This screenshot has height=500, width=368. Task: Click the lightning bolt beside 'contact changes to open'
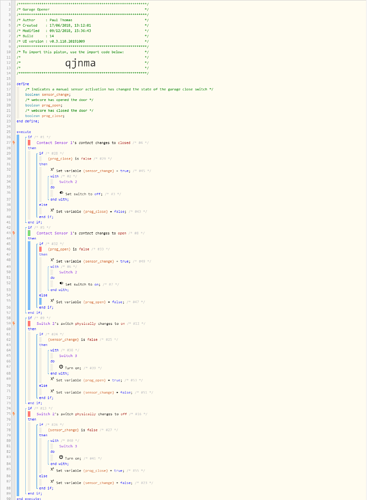coord(14,233)
